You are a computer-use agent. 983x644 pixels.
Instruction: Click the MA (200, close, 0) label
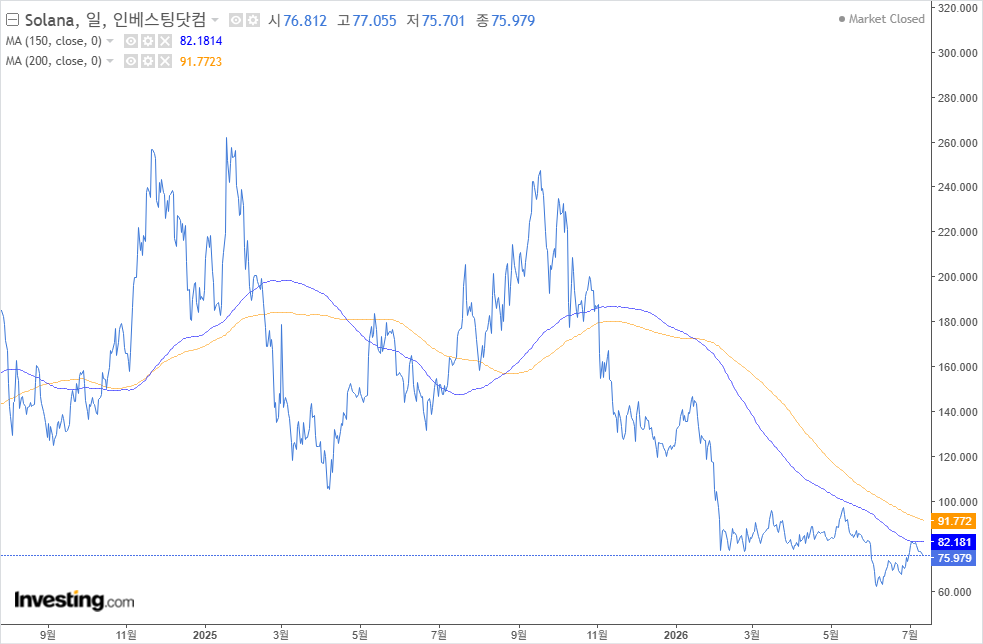coord(53,61)
